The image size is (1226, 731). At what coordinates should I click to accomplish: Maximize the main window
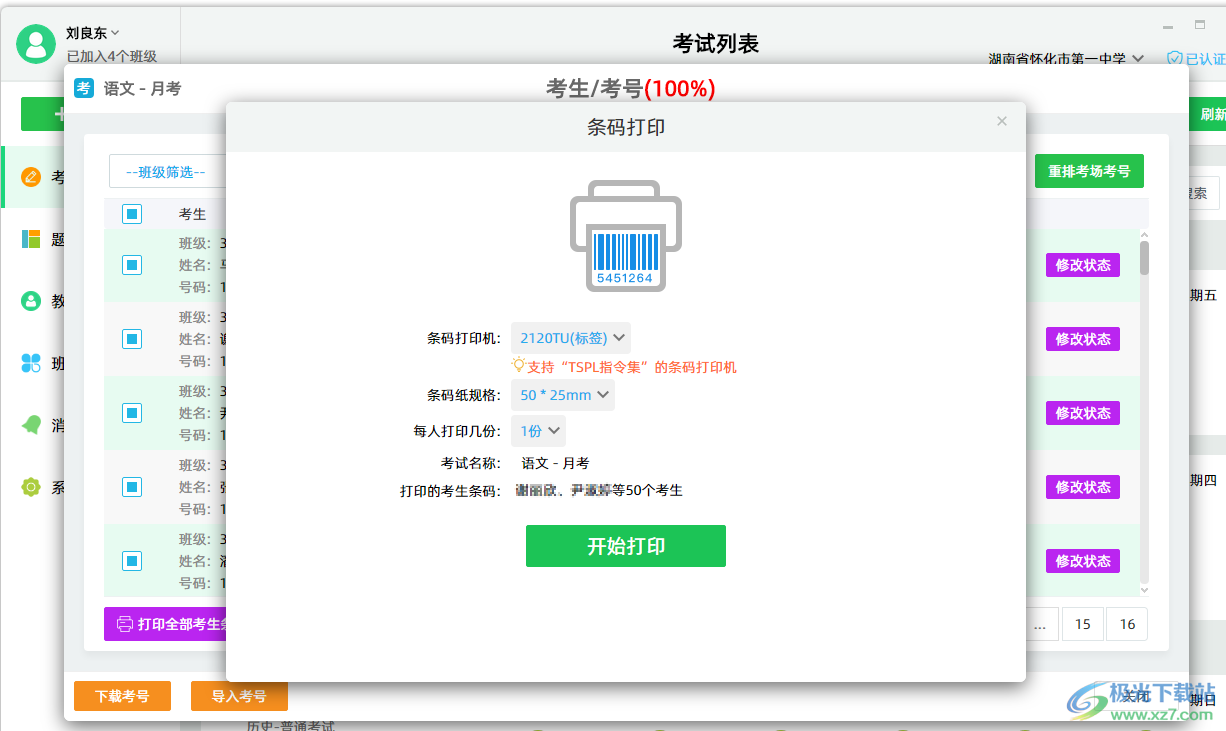pos(1200,25)
